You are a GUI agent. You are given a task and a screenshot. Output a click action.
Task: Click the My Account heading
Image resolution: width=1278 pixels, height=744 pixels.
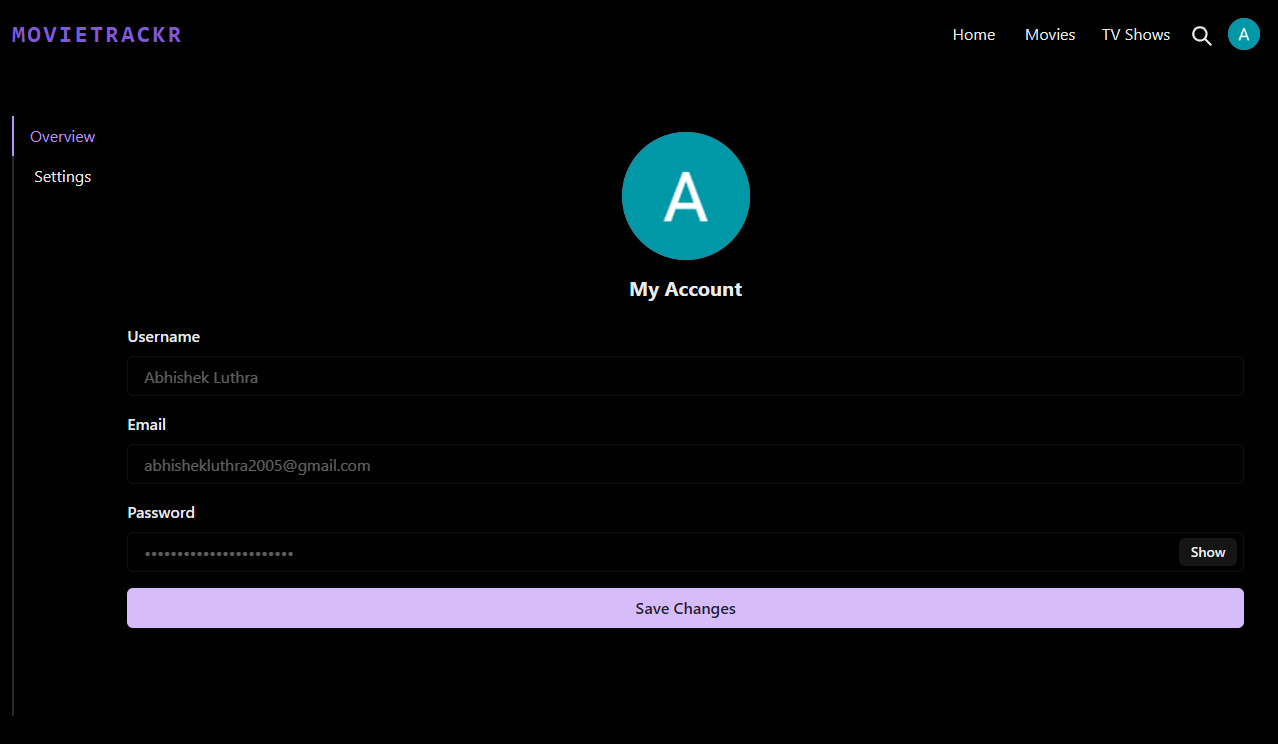pos(685,289)
